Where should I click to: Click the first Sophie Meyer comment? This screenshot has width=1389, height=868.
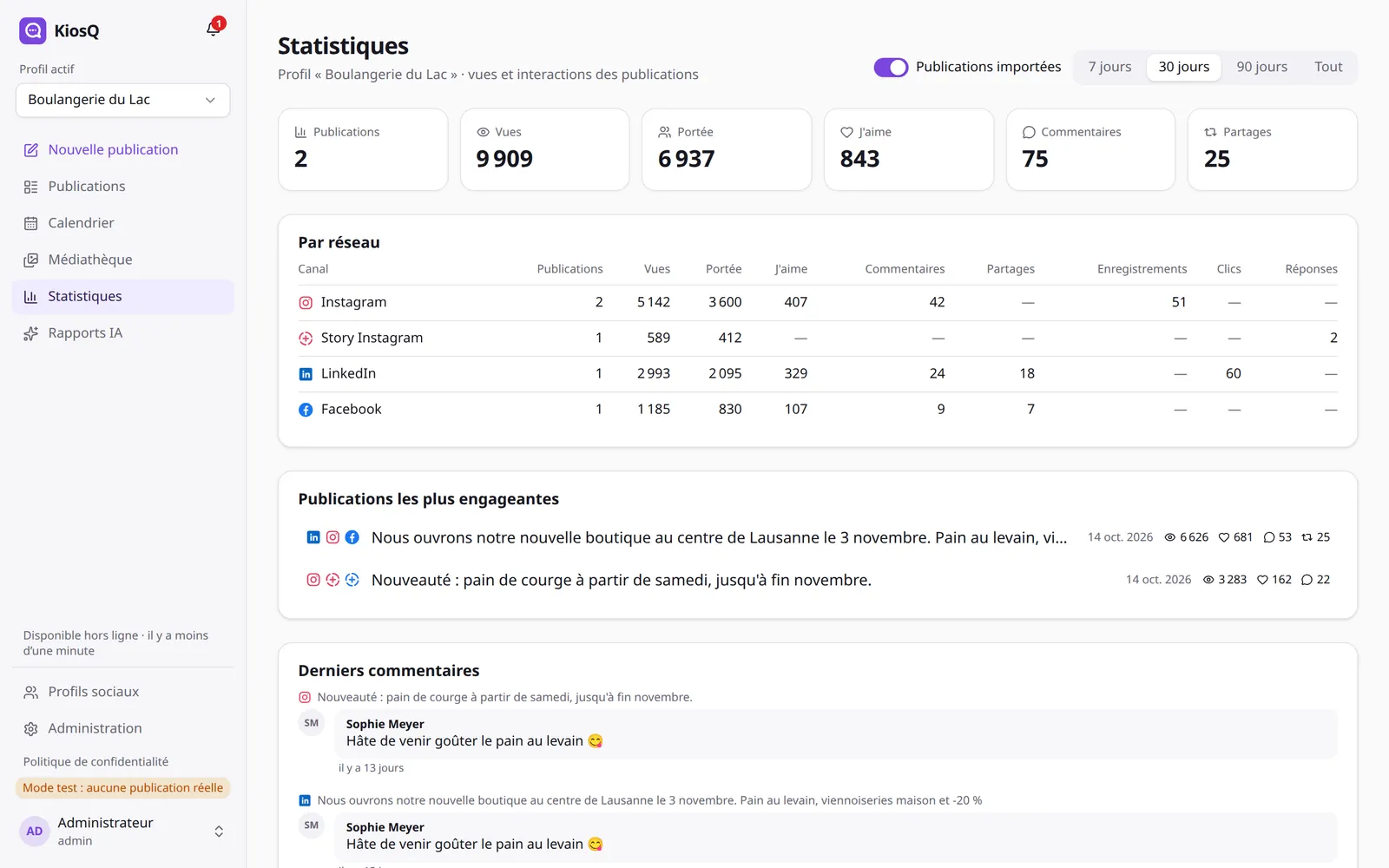pos(836,733)
